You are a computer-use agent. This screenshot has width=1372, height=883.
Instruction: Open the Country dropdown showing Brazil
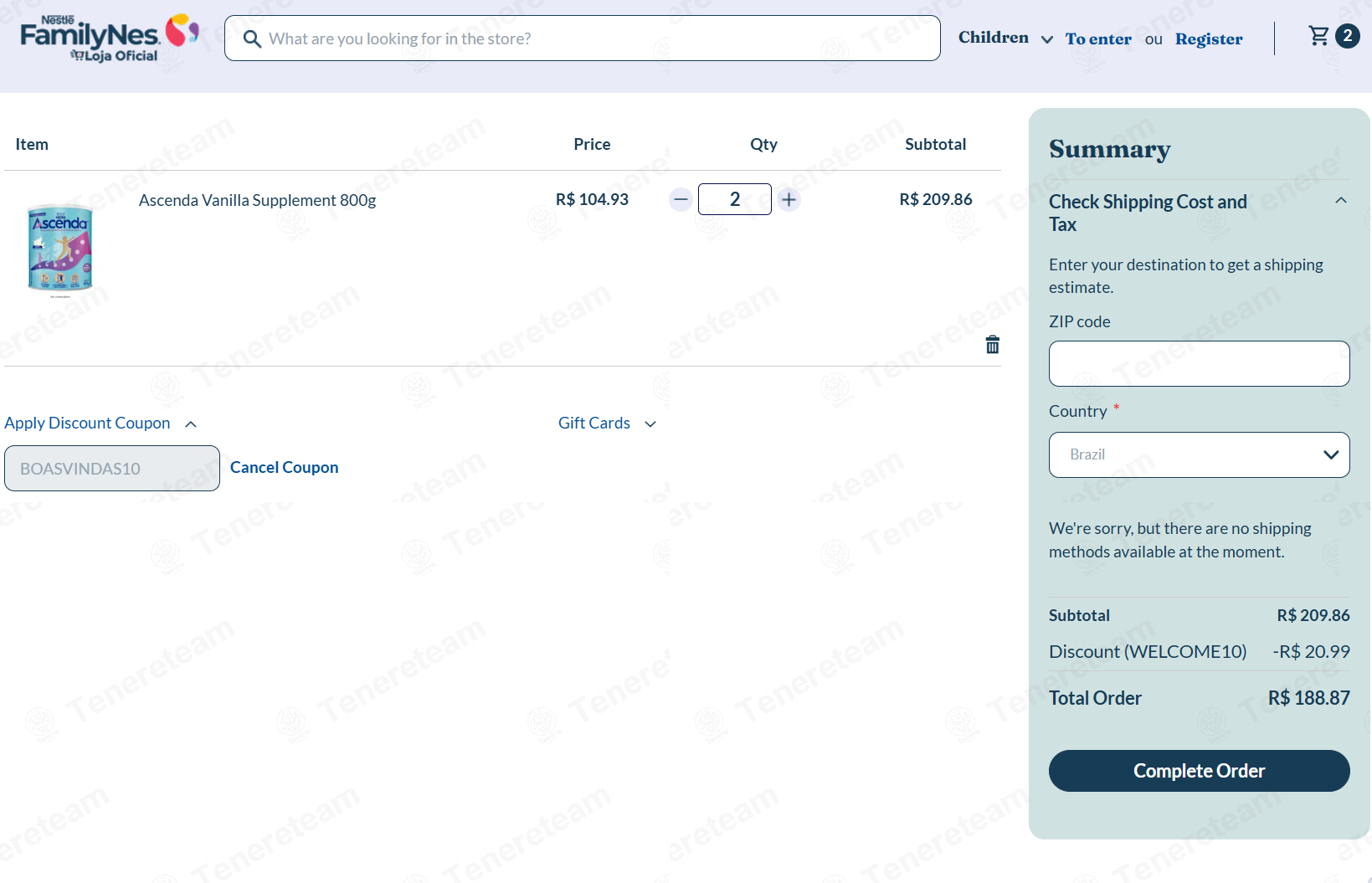1199,454
